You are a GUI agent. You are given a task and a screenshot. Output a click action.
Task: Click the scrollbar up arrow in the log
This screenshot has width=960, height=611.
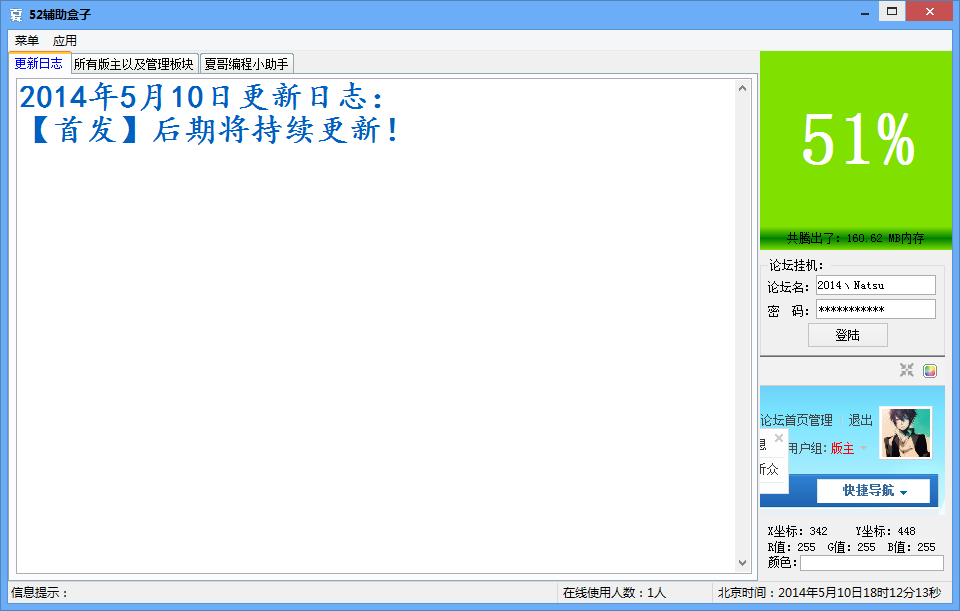tap(742, 88)
